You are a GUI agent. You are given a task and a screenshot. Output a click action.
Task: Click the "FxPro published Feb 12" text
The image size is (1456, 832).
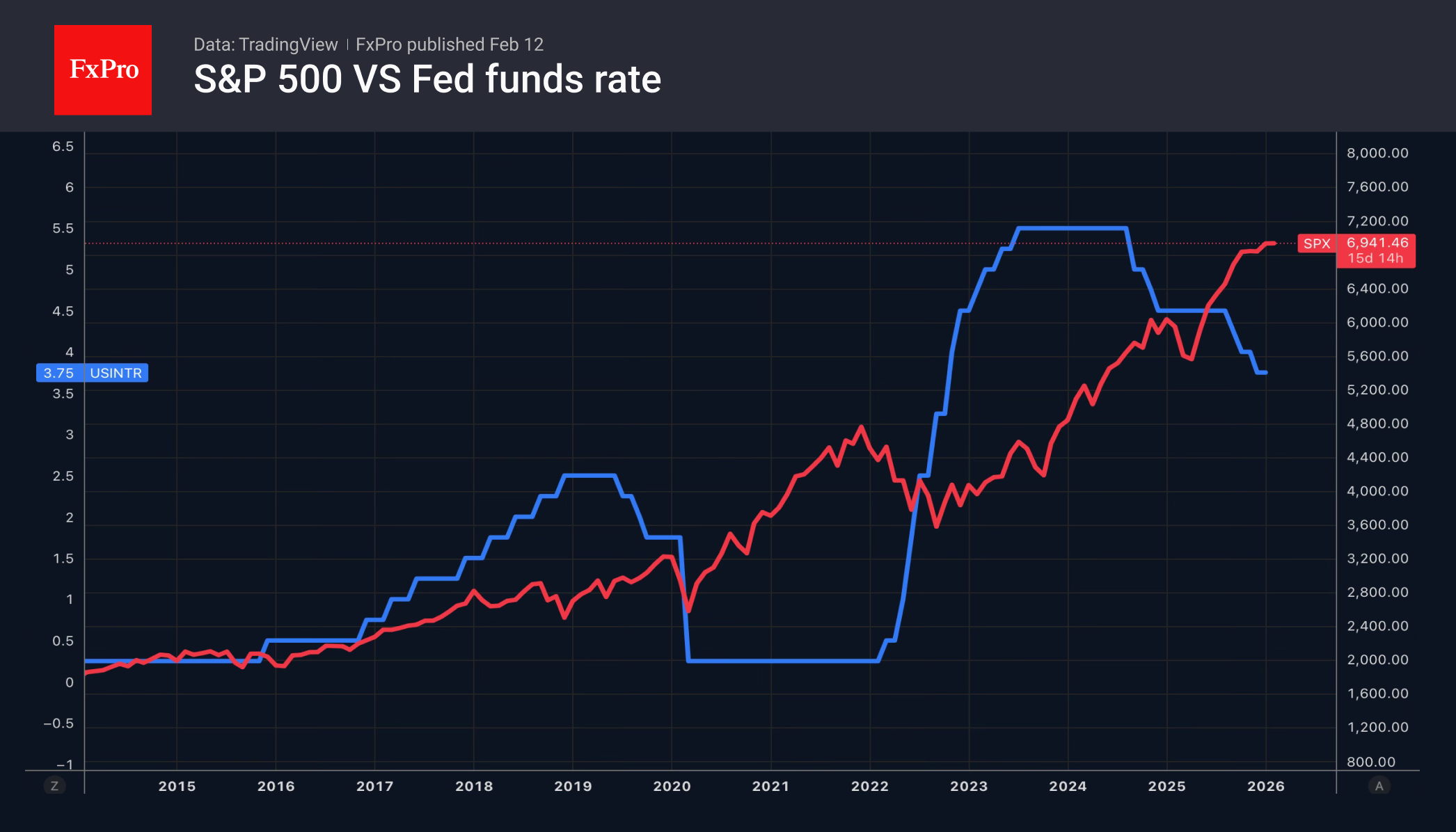(x=450, y=45)
